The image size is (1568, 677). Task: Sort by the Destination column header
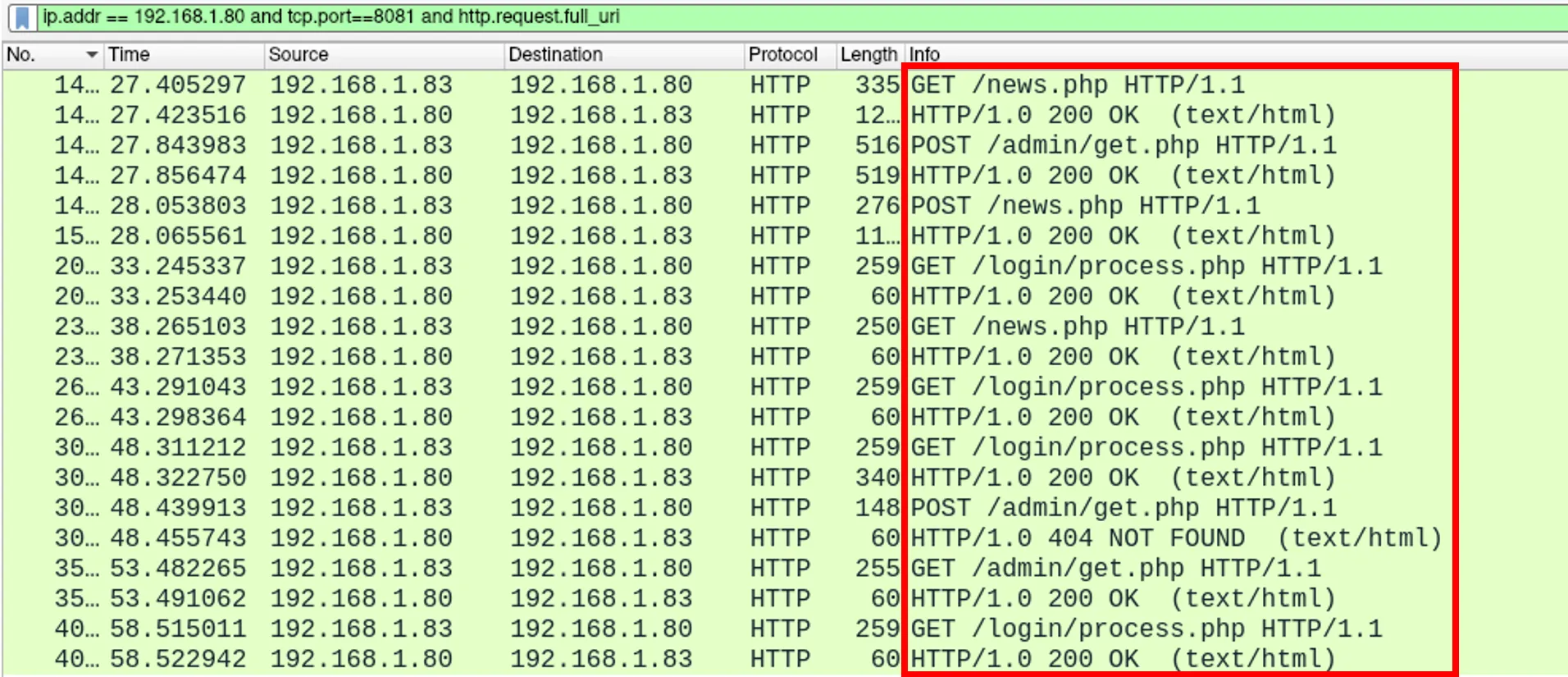(623, 55)
